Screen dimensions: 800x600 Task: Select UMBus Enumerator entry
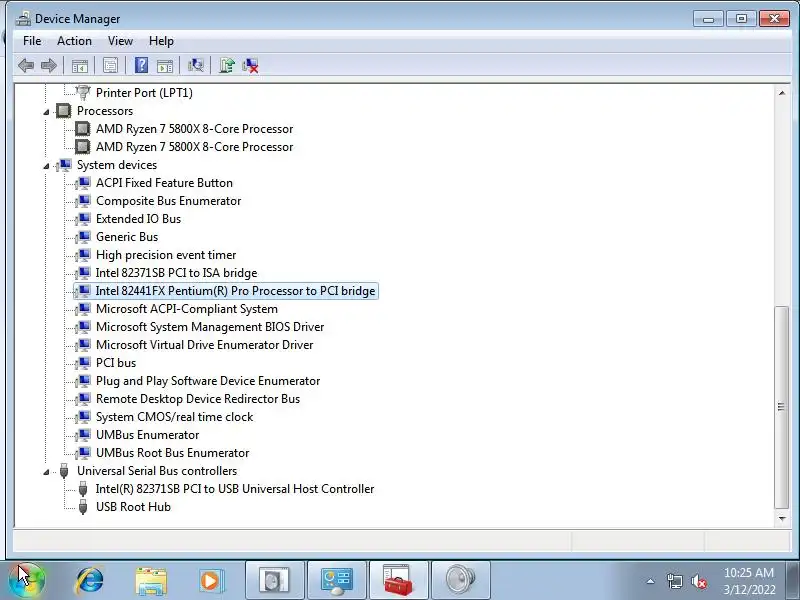[147, 435]
